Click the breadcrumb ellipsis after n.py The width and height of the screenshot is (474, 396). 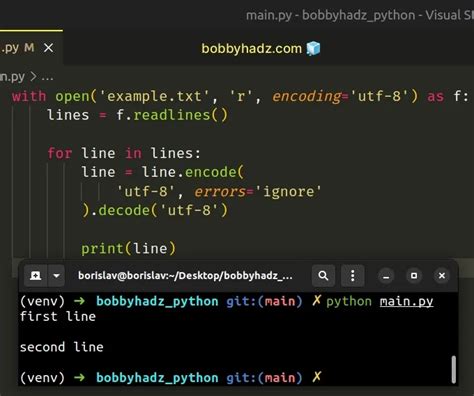47,77
